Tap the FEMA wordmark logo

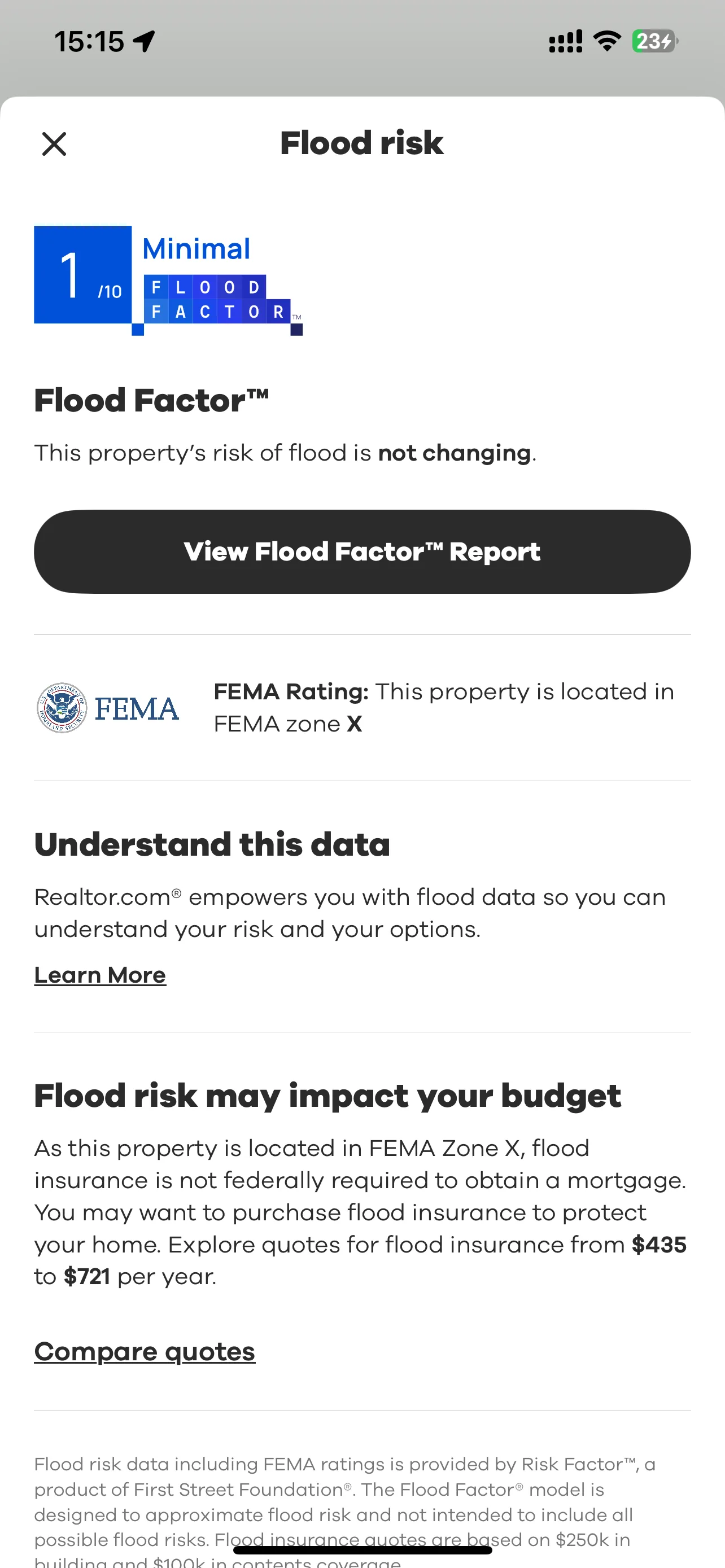(137, 709)
